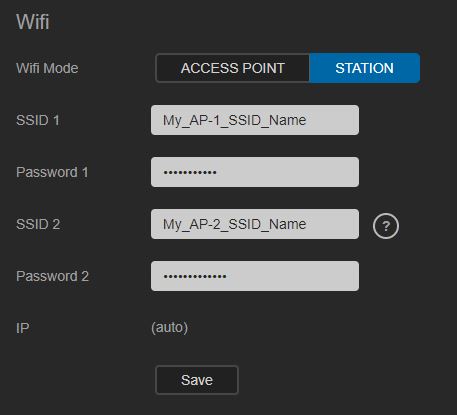Click the Wifi Mode label
The image size is (457, 415).
[x=47, y=68]
